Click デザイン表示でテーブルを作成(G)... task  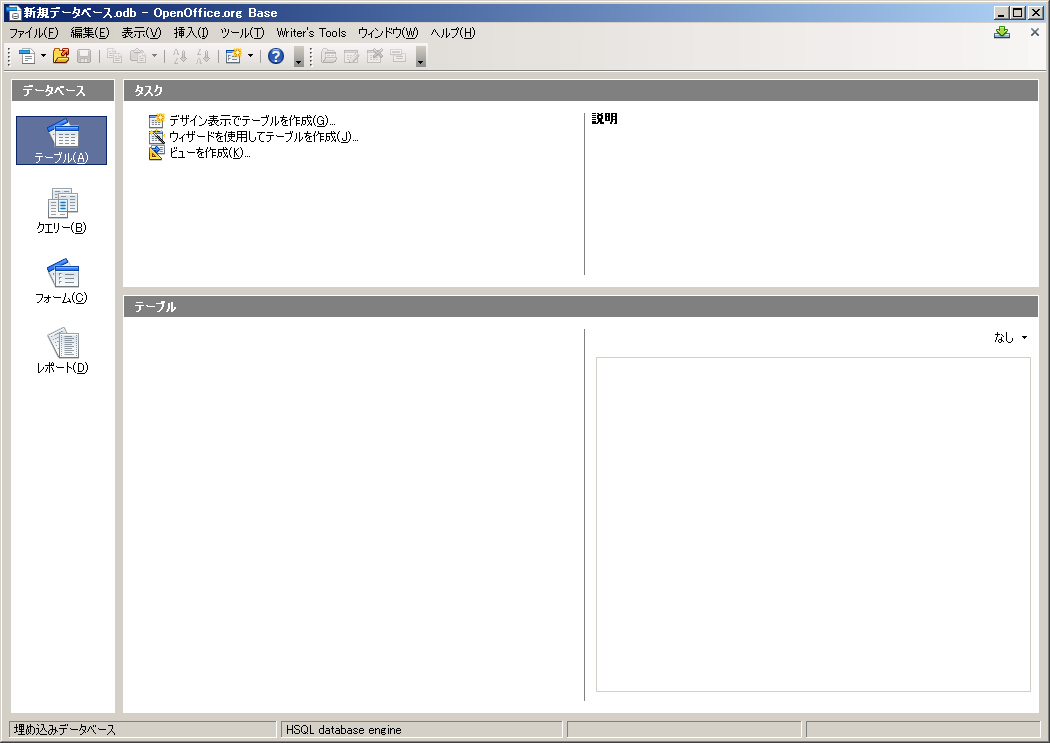point(242,120)
